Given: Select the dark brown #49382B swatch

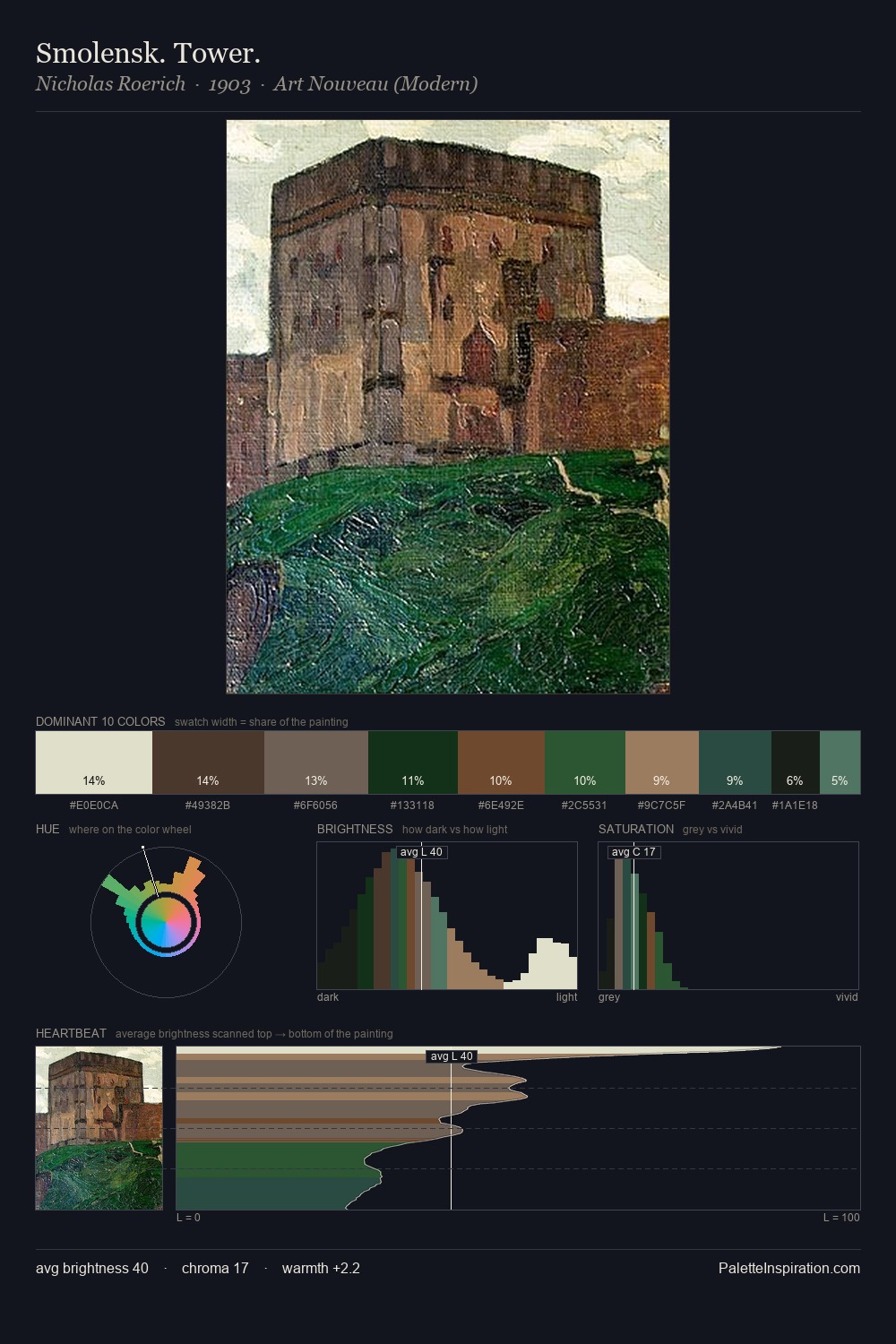Looking at the screenshot, I should pos(208,762).
